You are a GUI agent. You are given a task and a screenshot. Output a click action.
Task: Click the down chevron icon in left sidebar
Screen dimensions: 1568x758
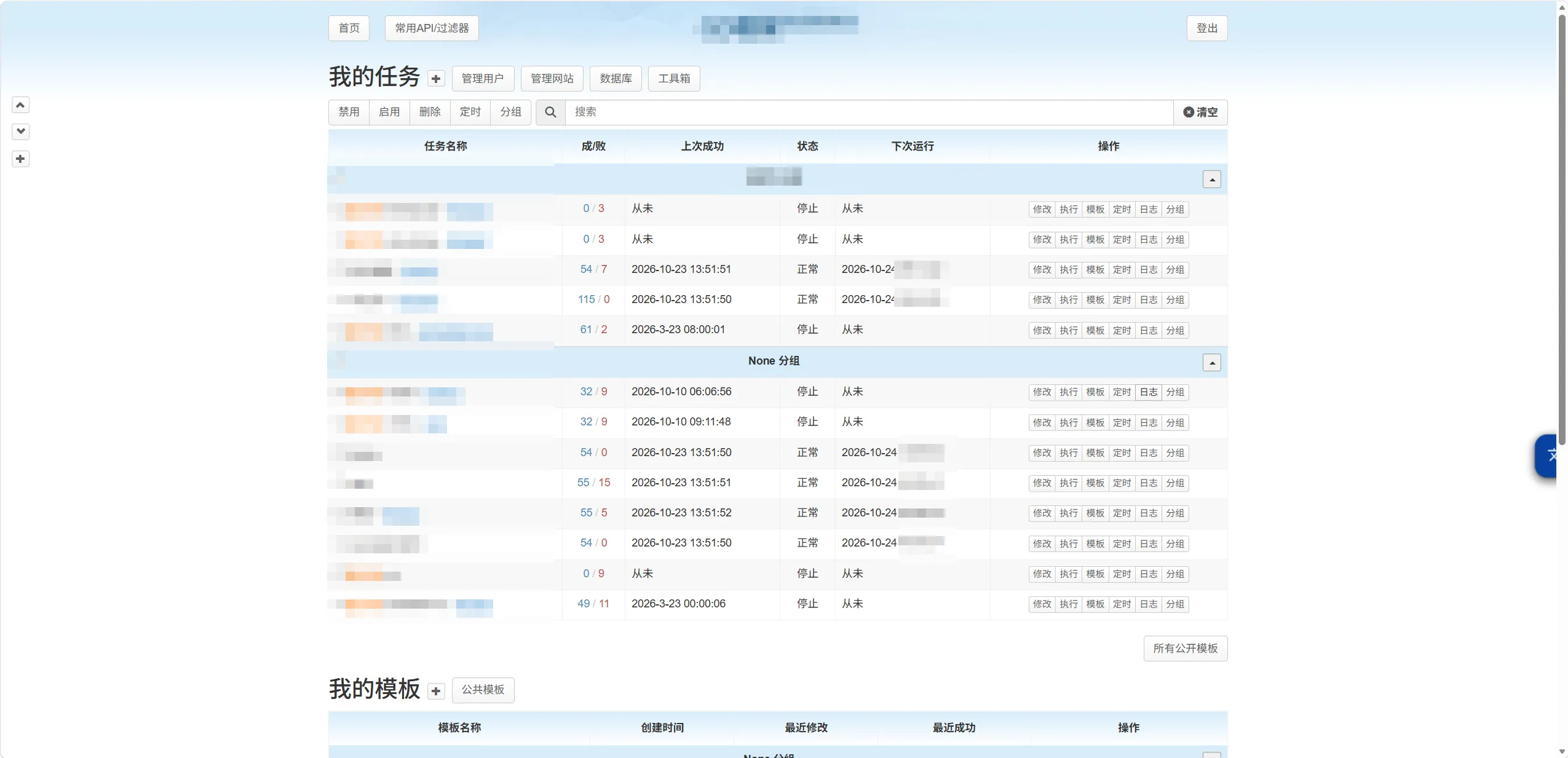(x=20, y=132)
